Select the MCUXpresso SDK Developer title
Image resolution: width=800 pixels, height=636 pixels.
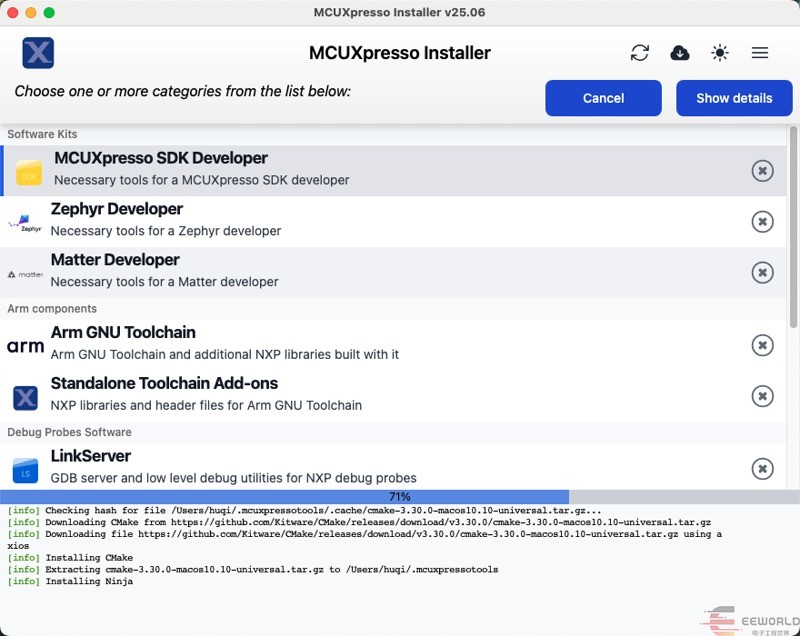161,158
